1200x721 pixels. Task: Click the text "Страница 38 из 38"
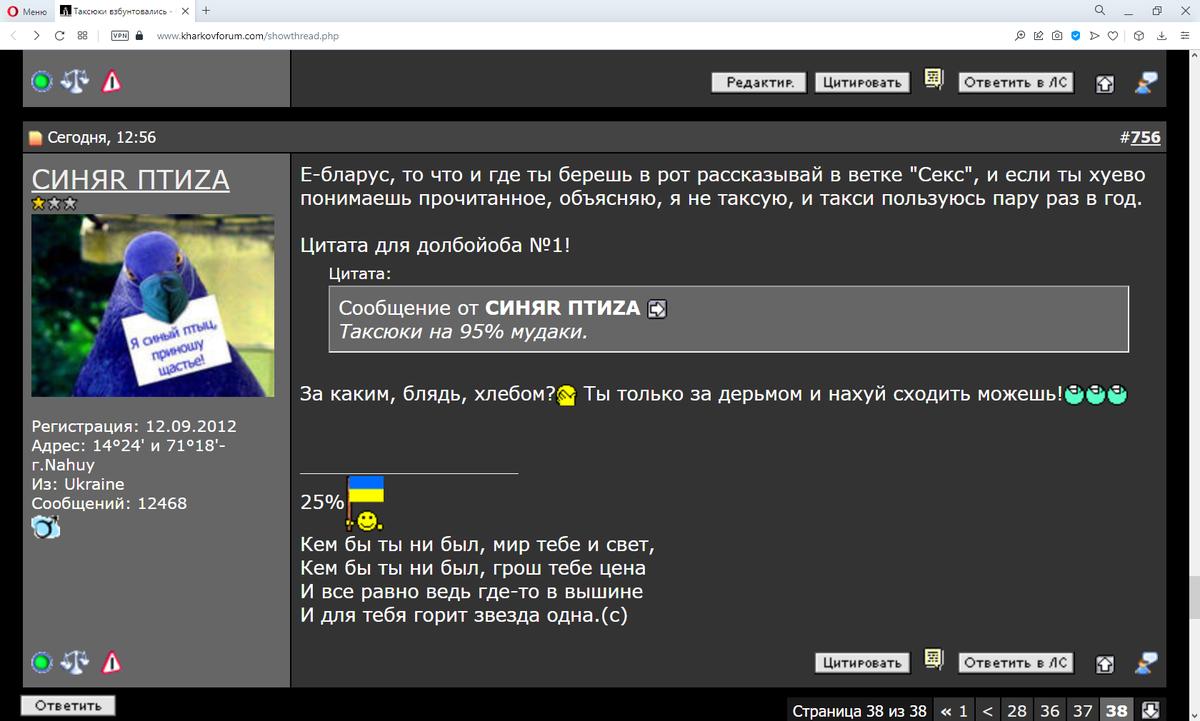[x=860, y=711]
